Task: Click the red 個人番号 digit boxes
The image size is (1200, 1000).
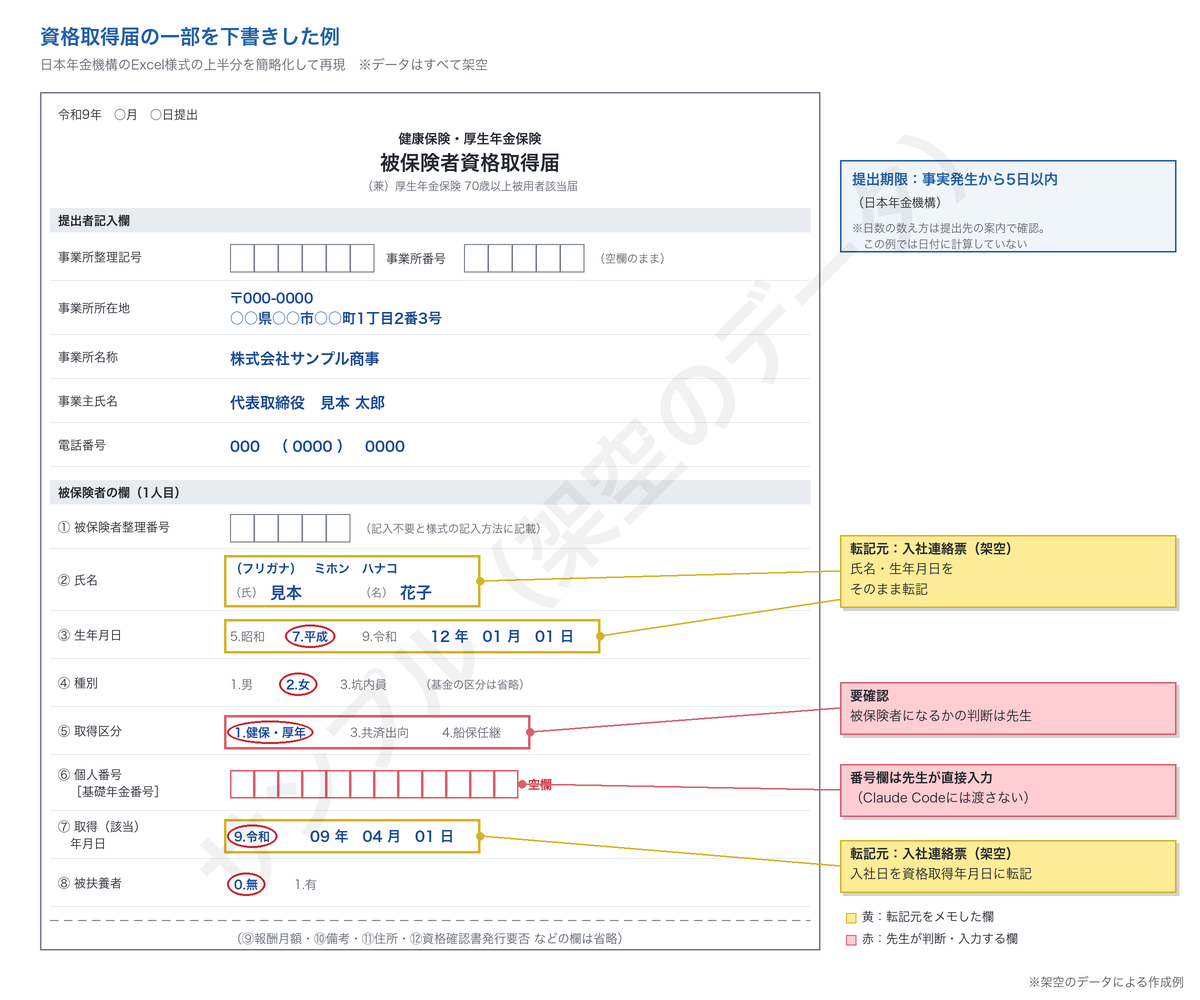Action: click(374, 784)
